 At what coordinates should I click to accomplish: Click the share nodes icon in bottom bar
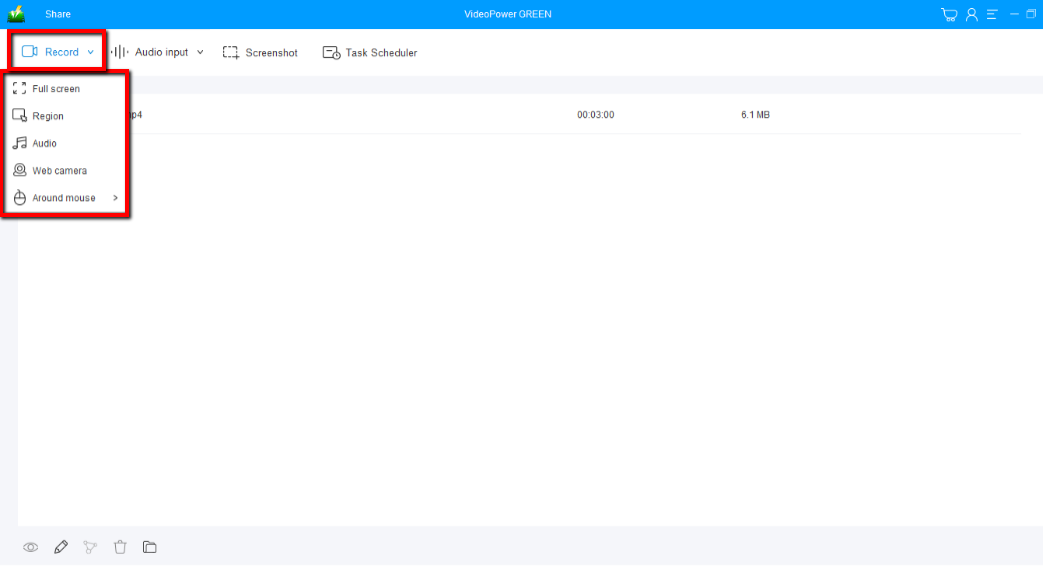[91, 547]
